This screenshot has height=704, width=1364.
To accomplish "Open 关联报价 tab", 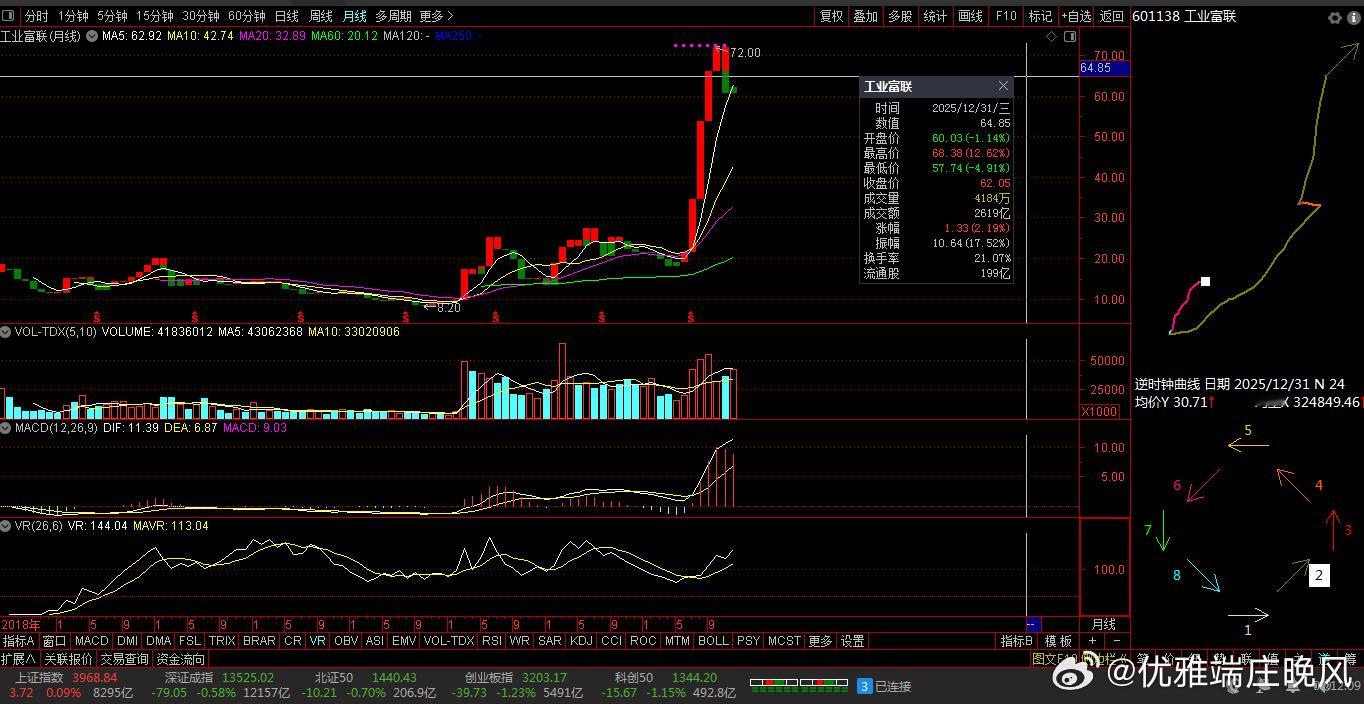I will (68, 659).
